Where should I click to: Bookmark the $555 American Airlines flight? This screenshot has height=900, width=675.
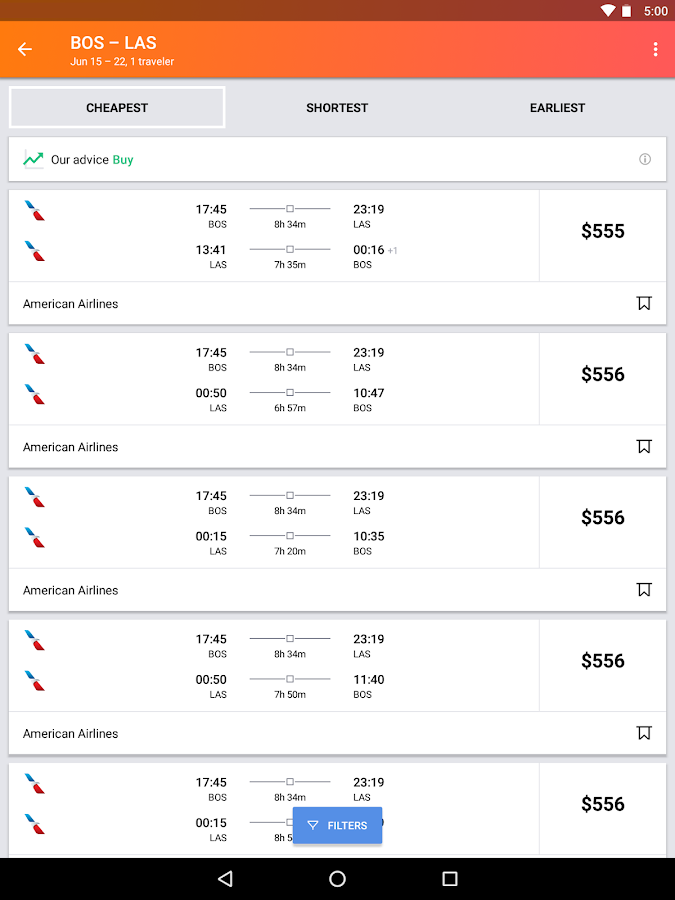coord(644,303)
